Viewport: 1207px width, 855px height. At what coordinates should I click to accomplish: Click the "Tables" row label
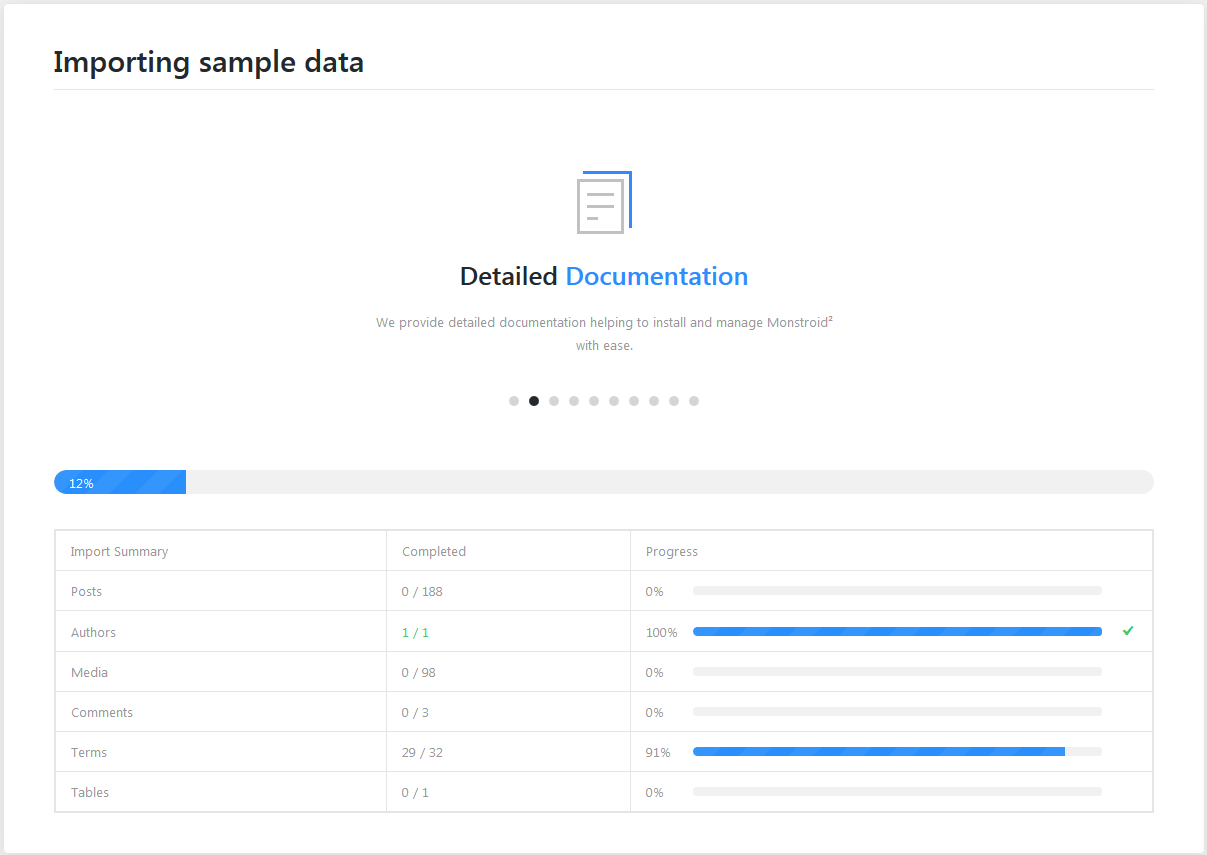(90, 792)
